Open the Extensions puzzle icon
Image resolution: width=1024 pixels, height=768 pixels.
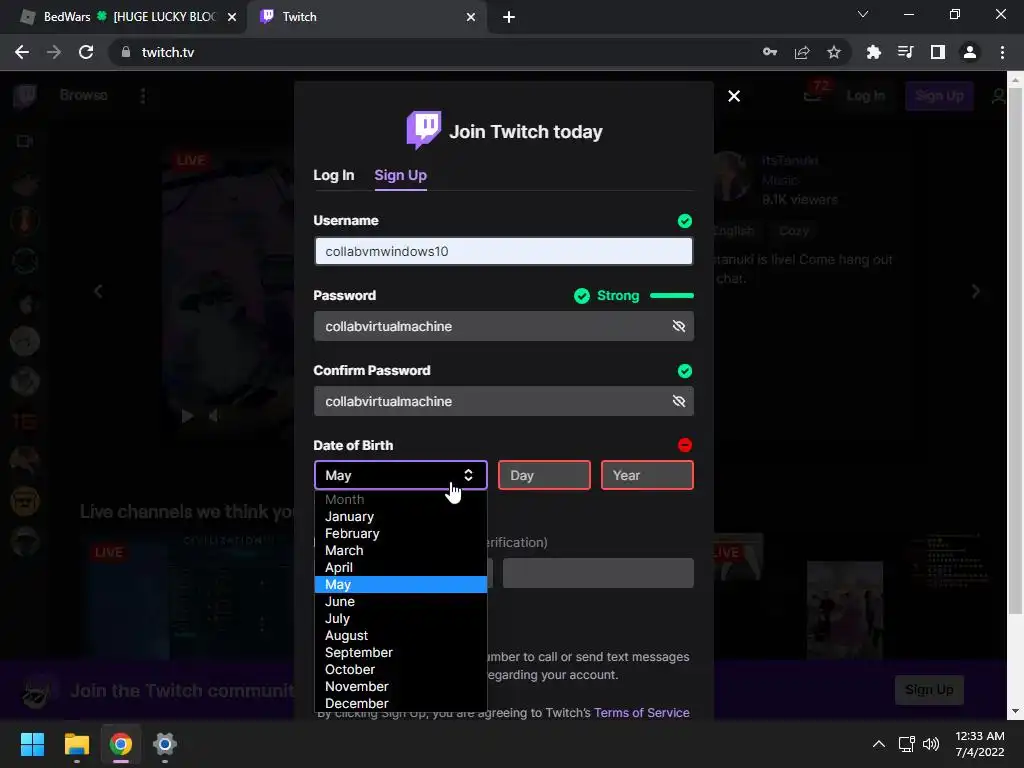[x=874, y=52]
